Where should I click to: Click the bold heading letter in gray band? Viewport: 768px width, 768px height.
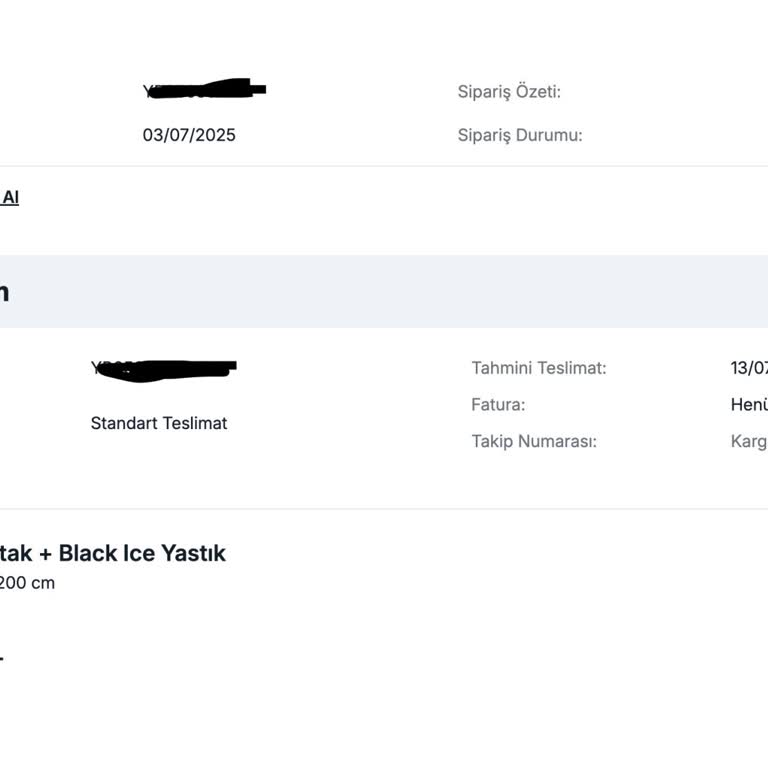point(4,292)
